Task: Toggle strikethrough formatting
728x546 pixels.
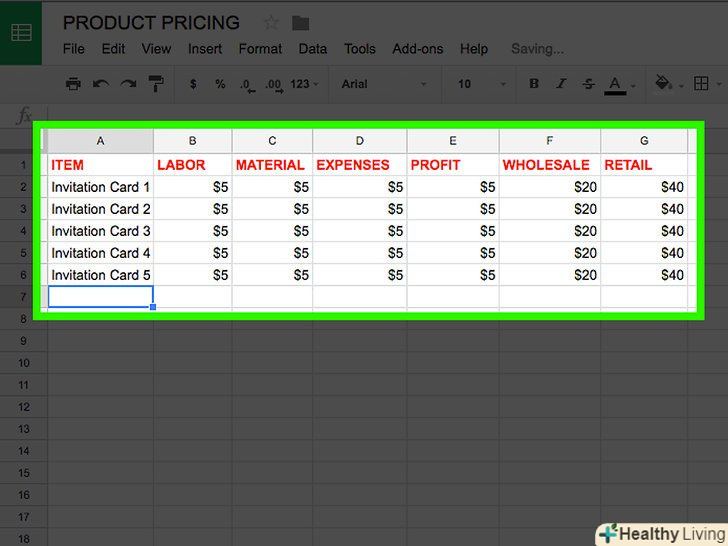Action: (x=588, y=84)
